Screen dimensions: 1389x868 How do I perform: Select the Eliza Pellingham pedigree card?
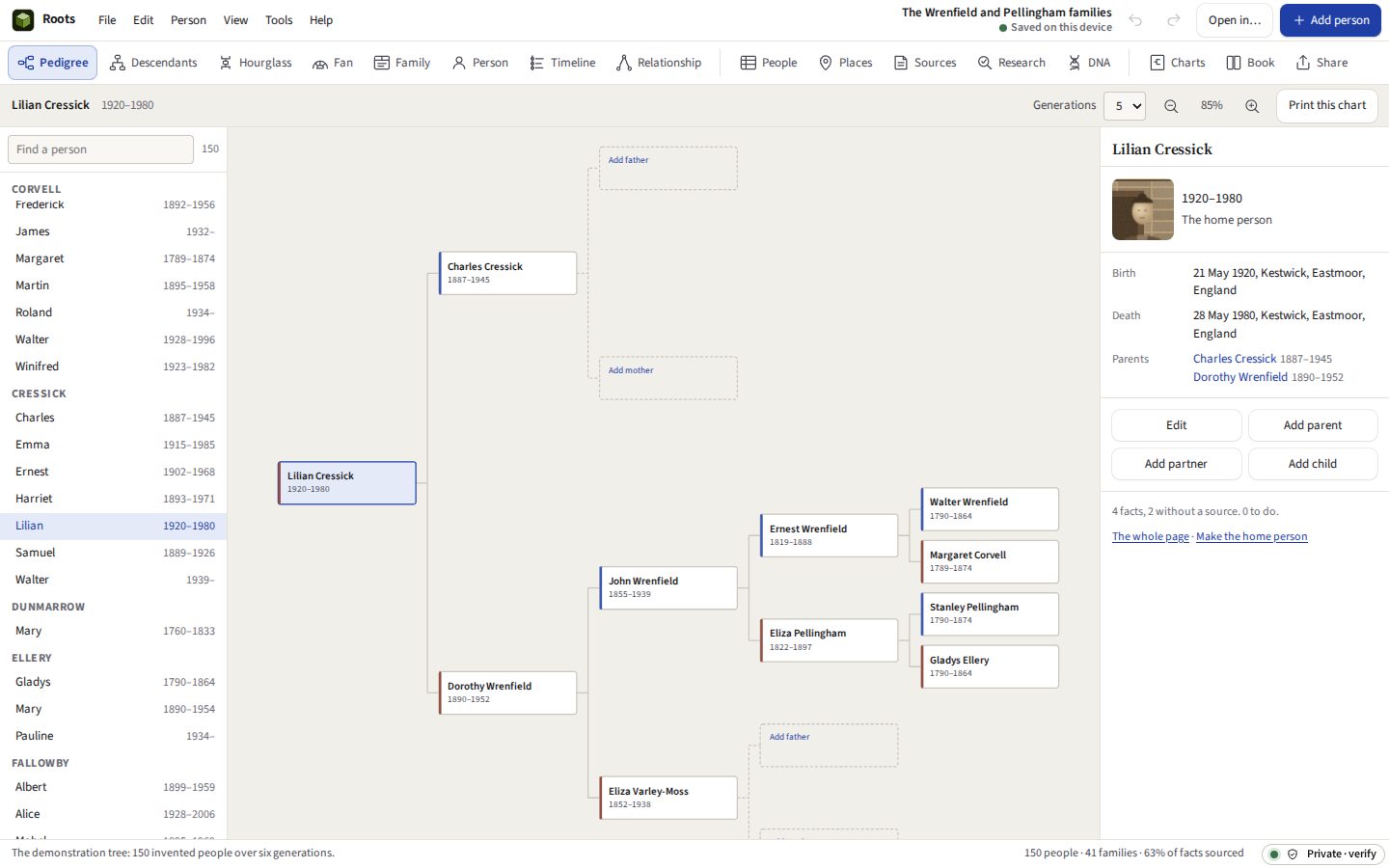829,640
